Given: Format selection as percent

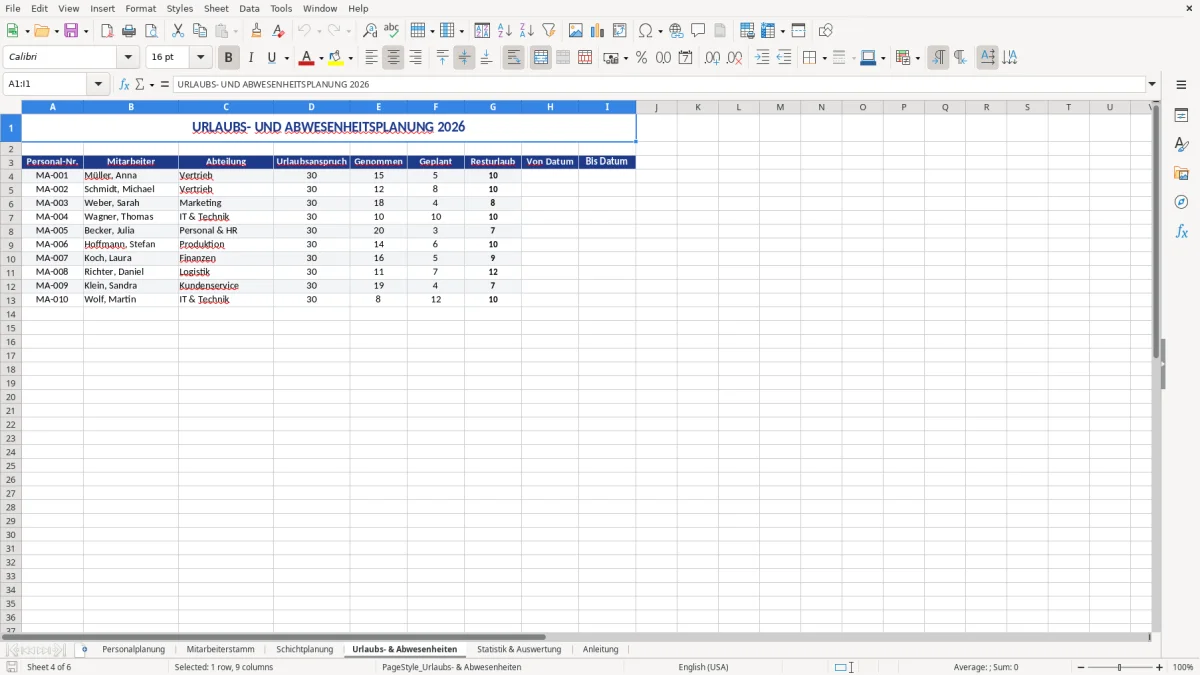Looking at the screenshot, I should (x=641, y=57).
